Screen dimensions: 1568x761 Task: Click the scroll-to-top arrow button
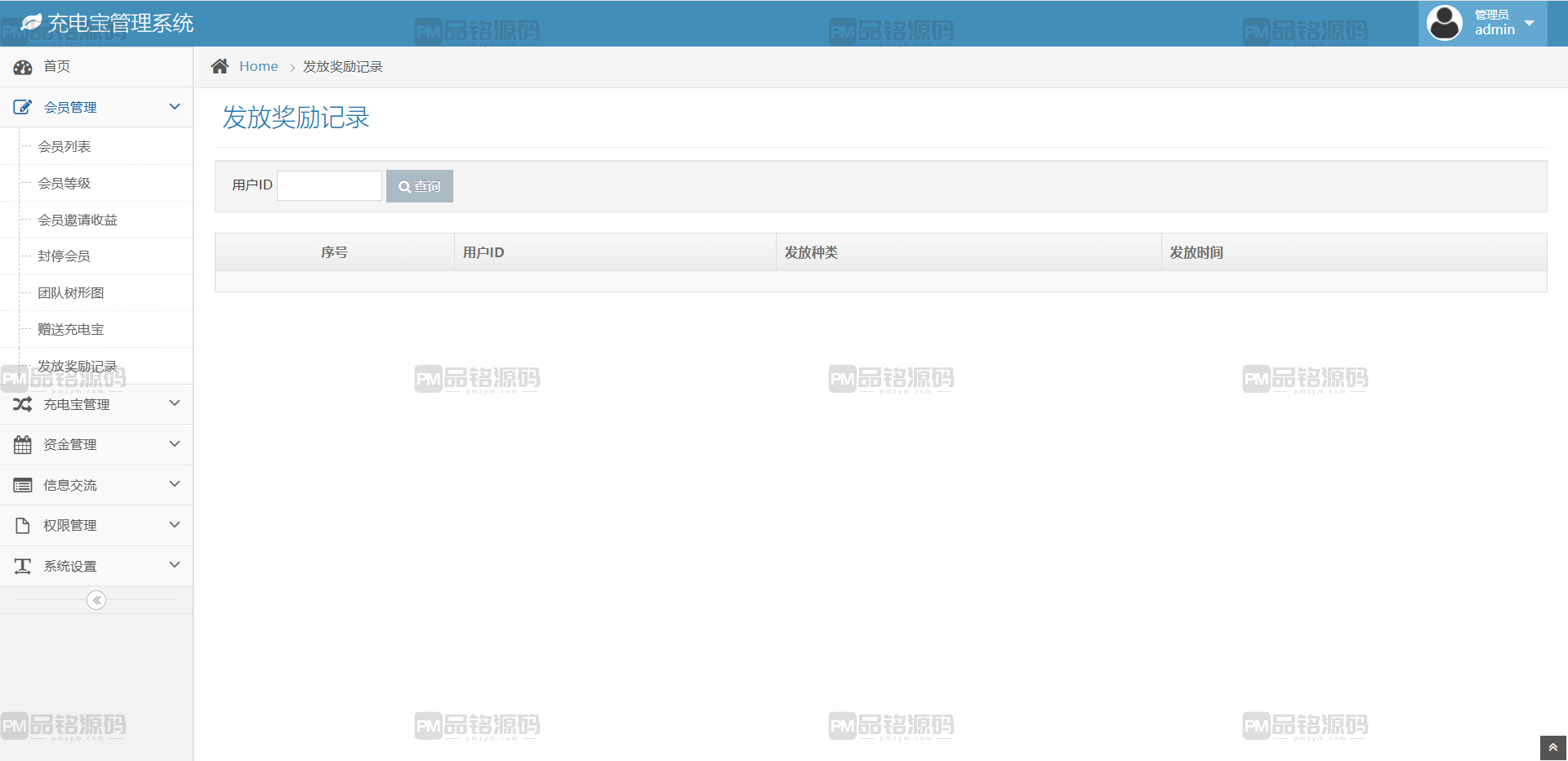pyautogui.click(x=1553, y=748)
